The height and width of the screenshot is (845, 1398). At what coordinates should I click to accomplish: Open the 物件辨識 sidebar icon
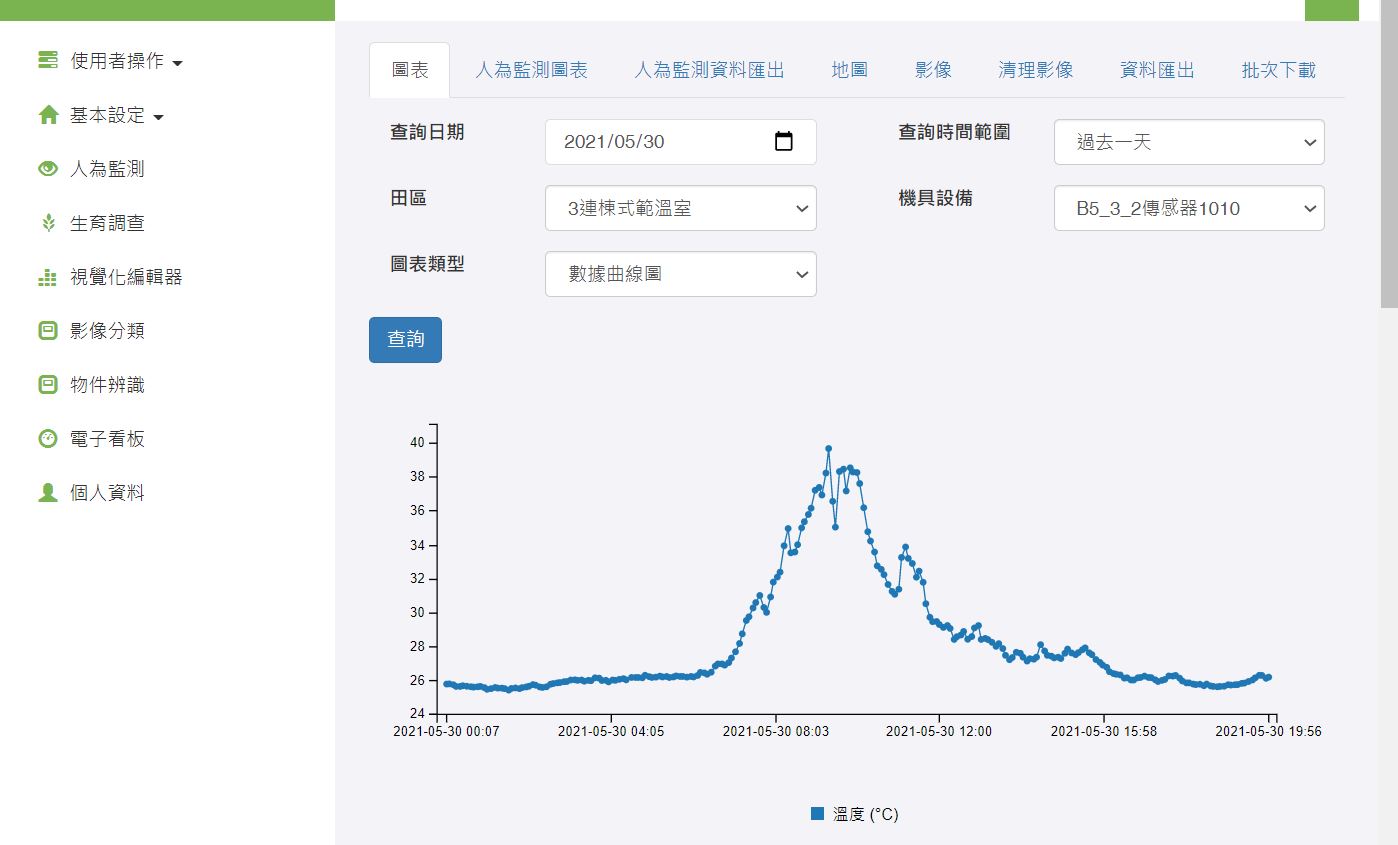coord(46,385)
